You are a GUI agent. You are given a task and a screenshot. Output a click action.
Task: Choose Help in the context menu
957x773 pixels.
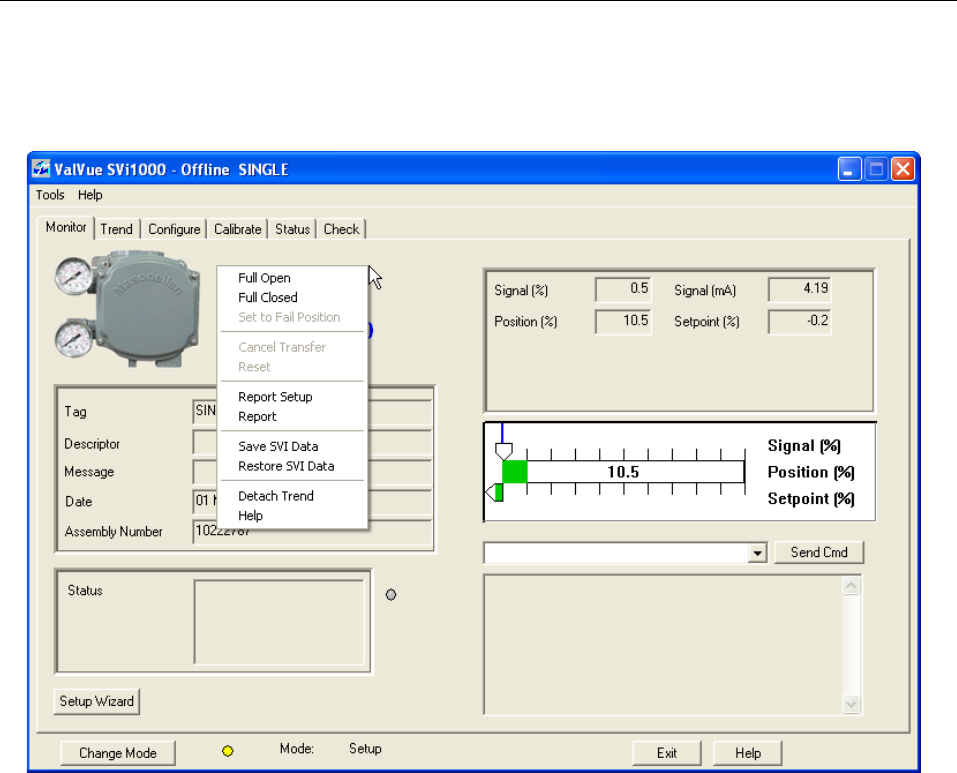point(293,516)
